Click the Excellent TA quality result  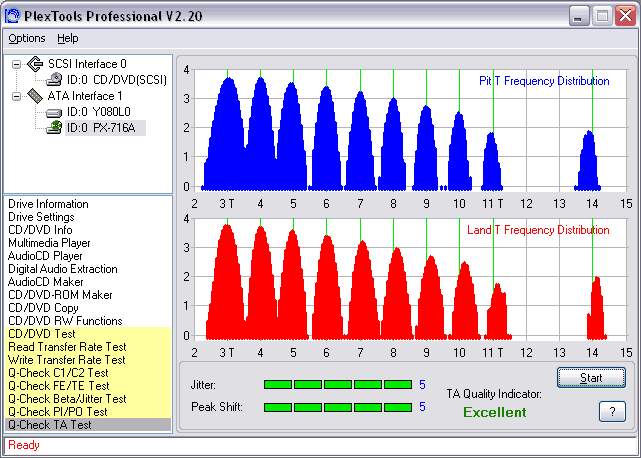[x=495, y=412]
